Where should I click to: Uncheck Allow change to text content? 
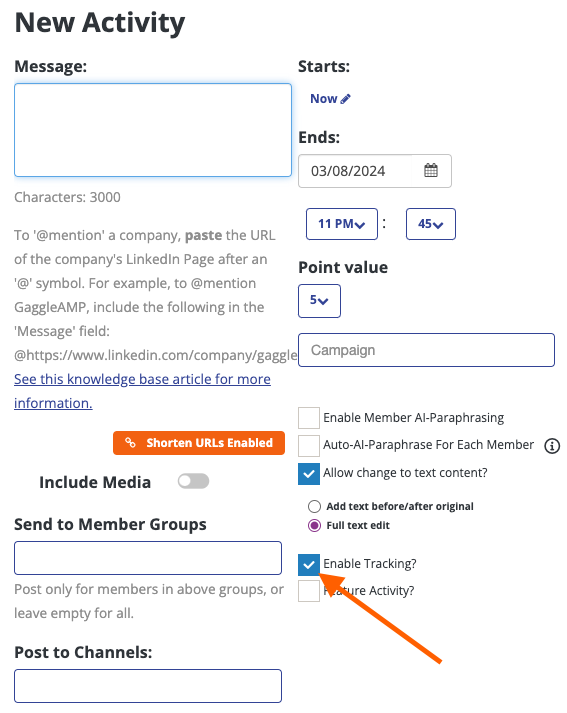coord(309,474)
